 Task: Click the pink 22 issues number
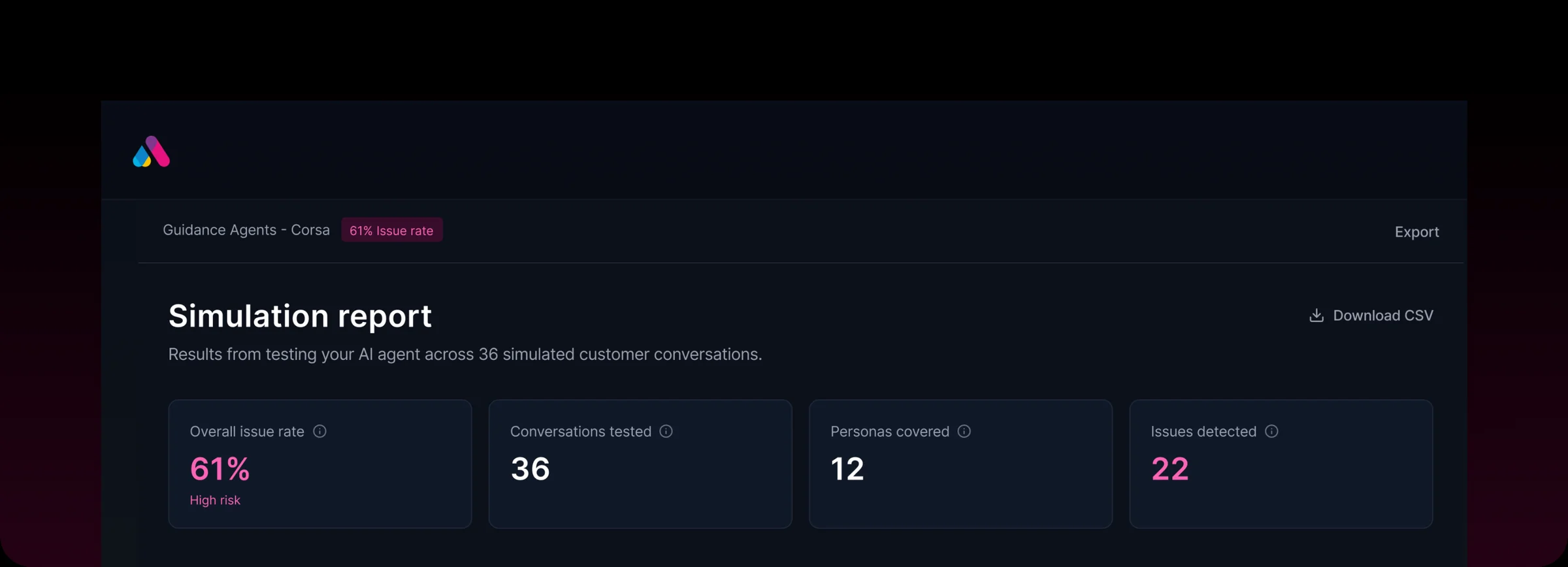pos(1169,469)
